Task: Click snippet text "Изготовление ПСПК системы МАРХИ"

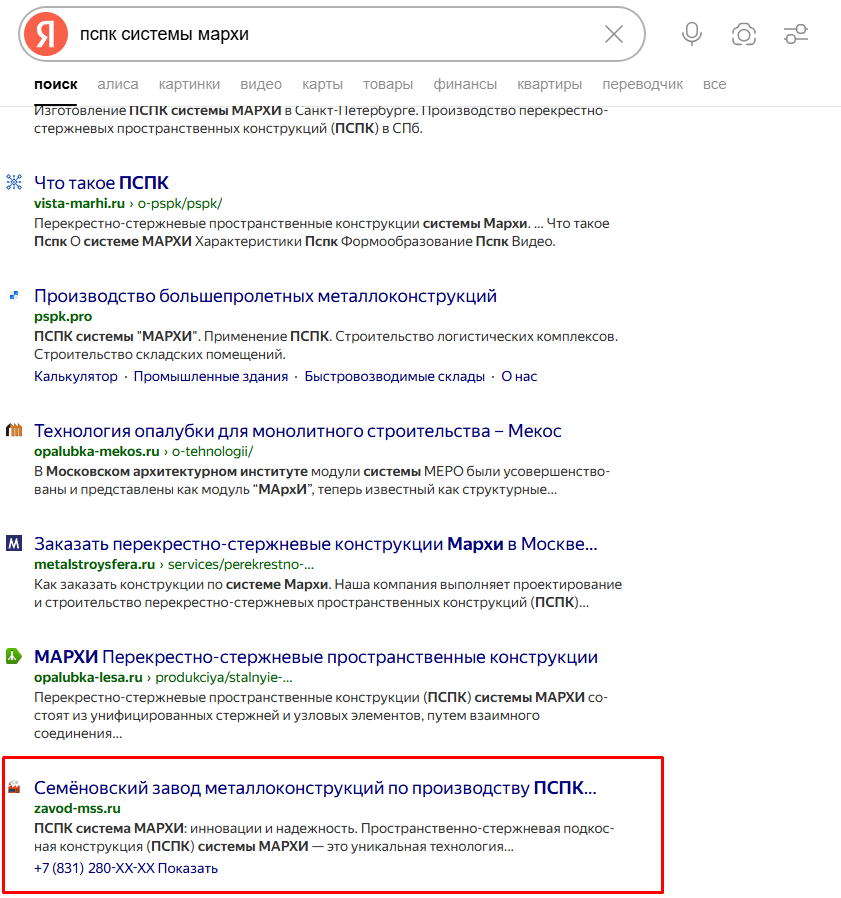Action: (158, 111)
